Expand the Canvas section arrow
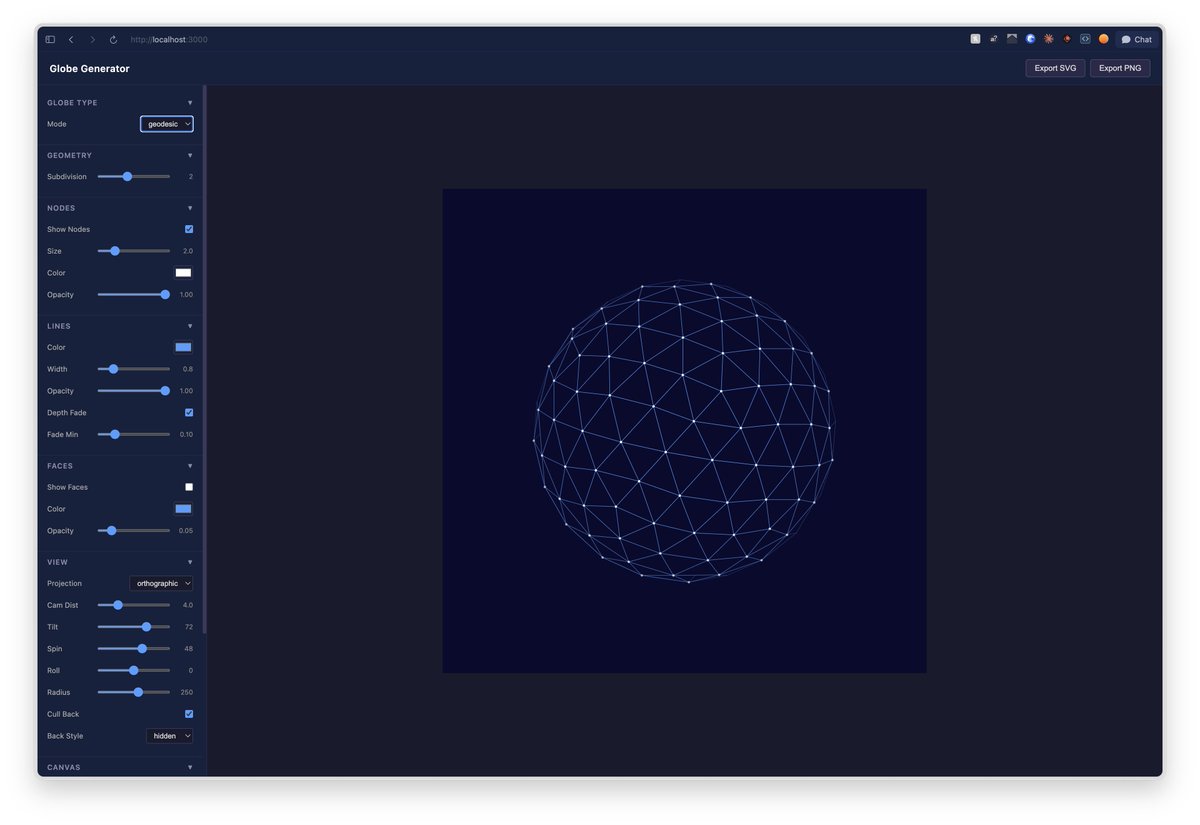Screen dimensions: 1200x825 [190, 767]
